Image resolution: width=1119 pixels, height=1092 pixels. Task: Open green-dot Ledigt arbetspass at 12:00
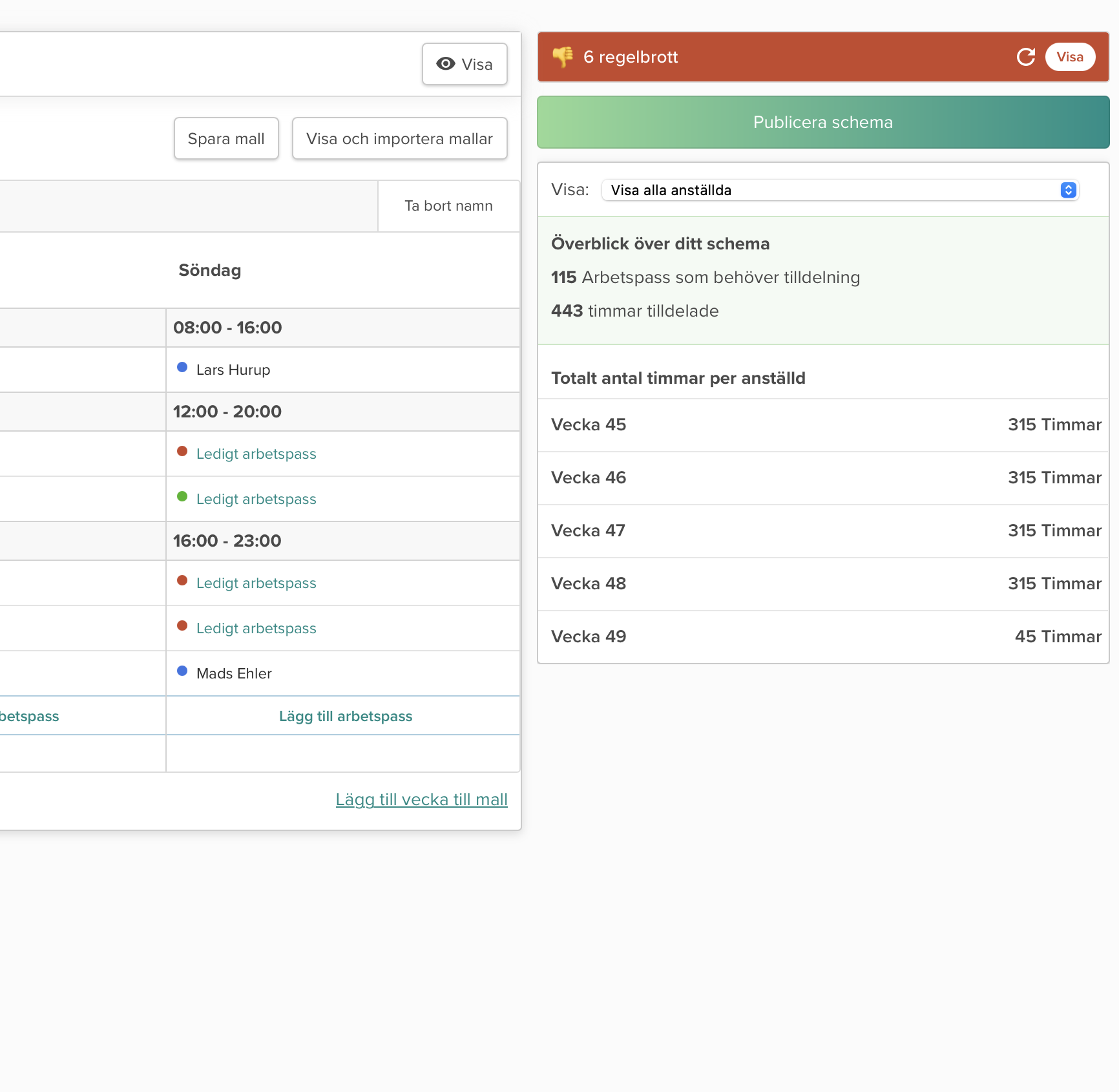point(256,499)
